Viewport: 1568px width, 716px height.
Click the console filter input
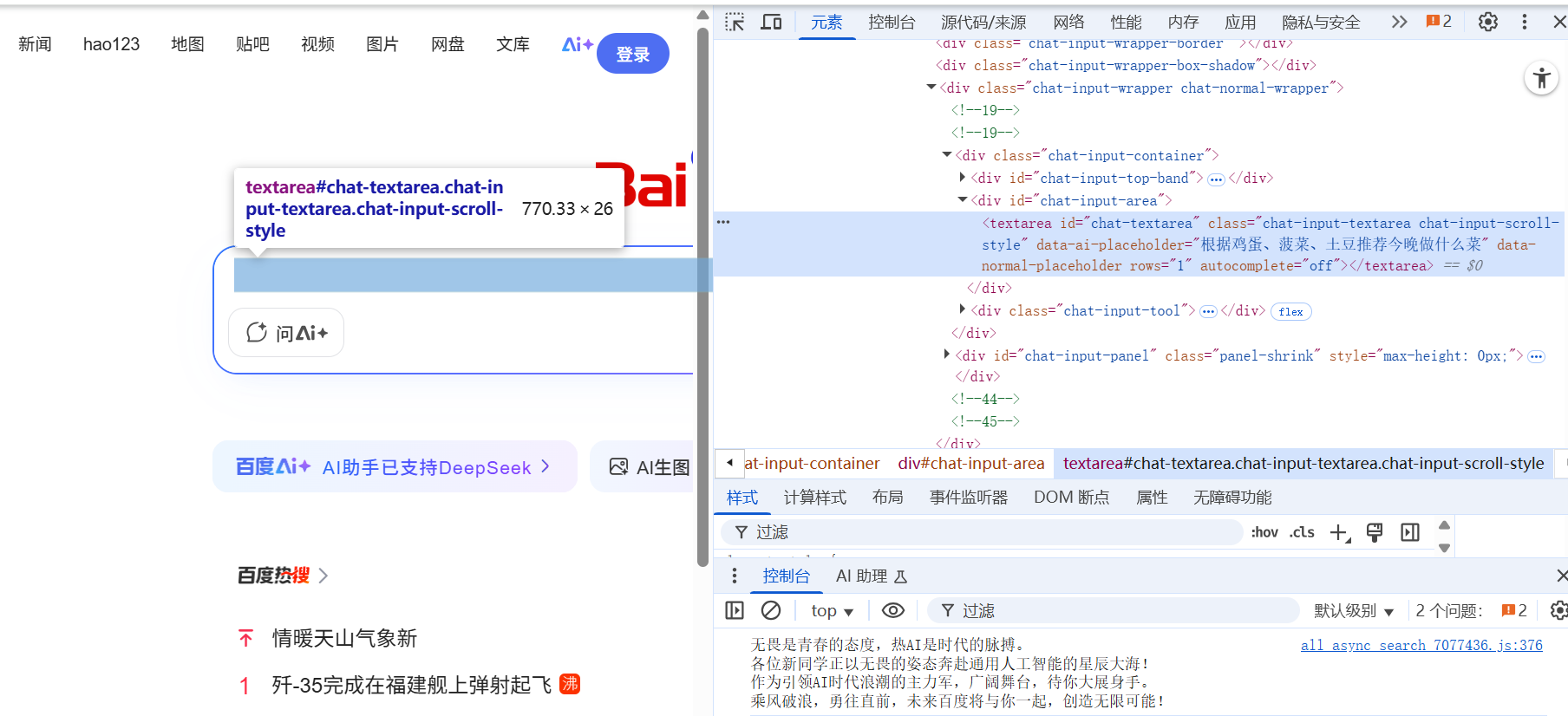pyautogui.click(x=1114, y=610)
